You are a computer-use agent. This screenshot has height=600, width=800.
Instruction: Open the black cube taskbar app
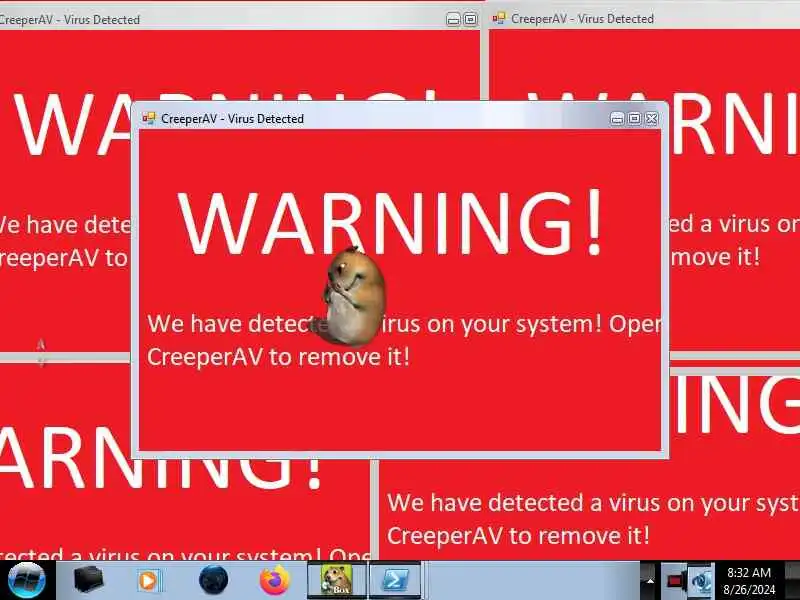coord(88,580)
